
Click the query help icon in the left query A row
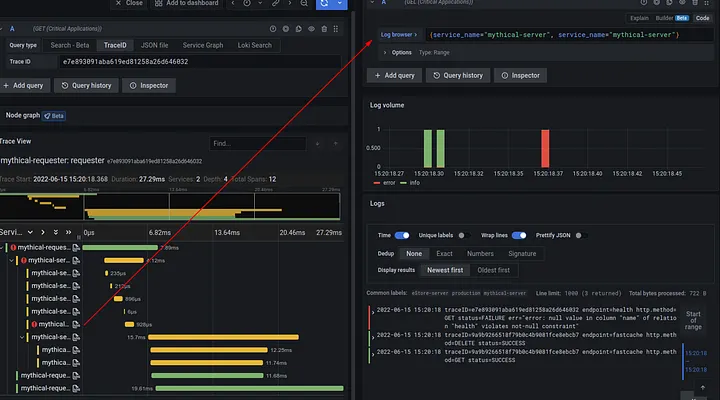tap(273, 29)
